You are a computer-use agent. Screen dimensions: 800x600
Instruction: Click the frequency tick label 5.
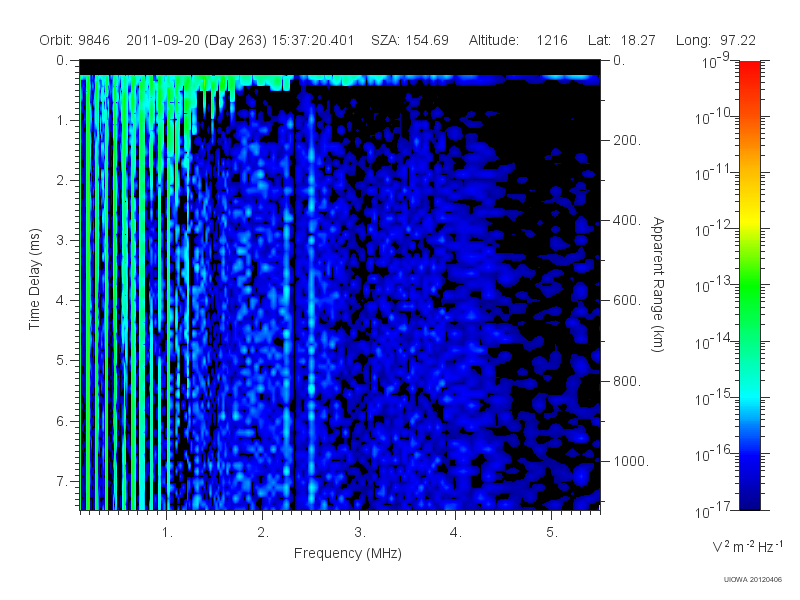click(x=552, y=533)
